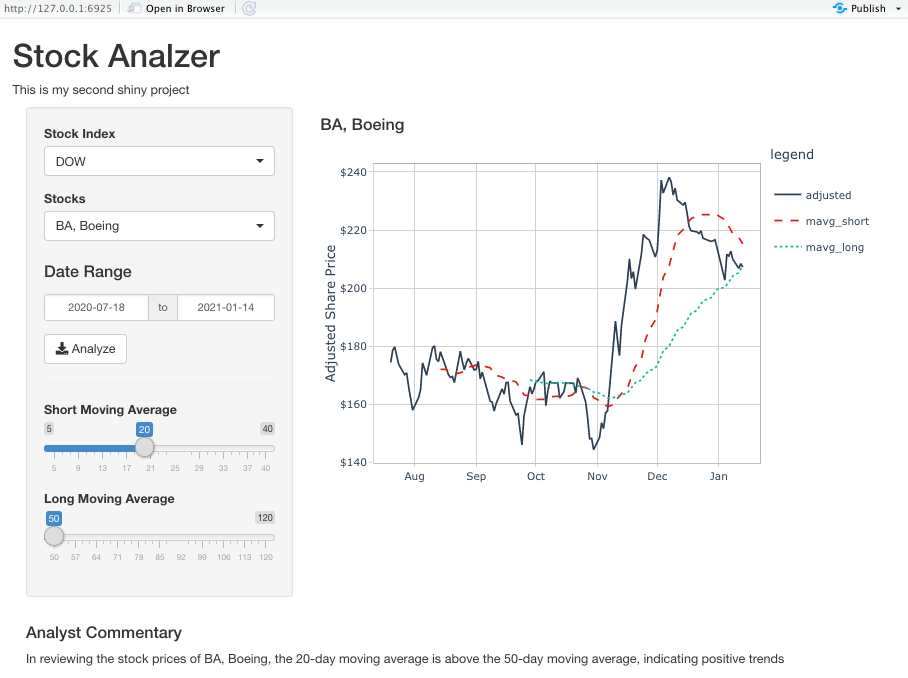Click the Publish cloud icon
The height and width of the screenshot is (678, 908).
tap(840, 8)
